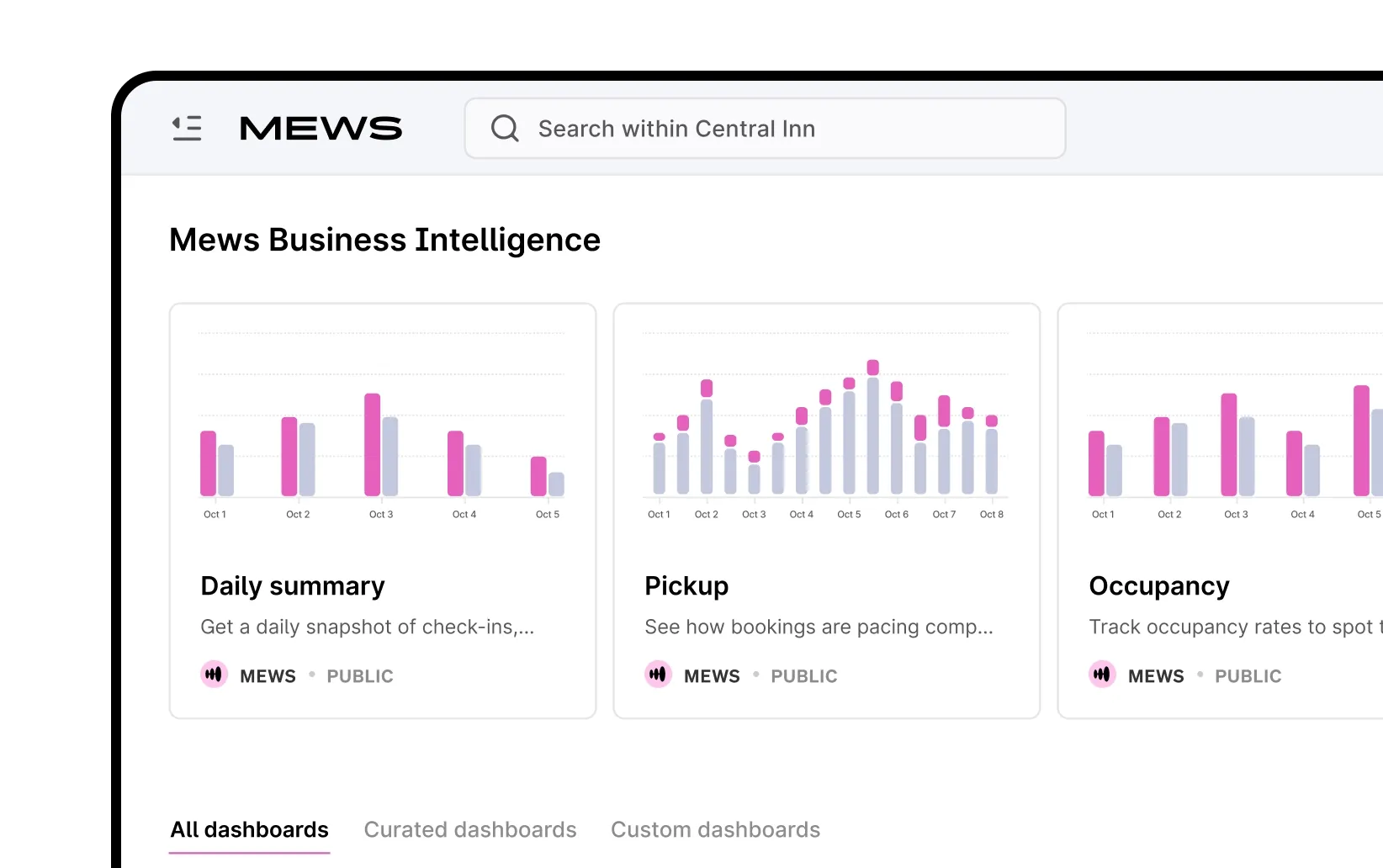Viewport: 1383px width, 868px height.
Task: Open the Pickup dashboard
Action: [686, 586]
